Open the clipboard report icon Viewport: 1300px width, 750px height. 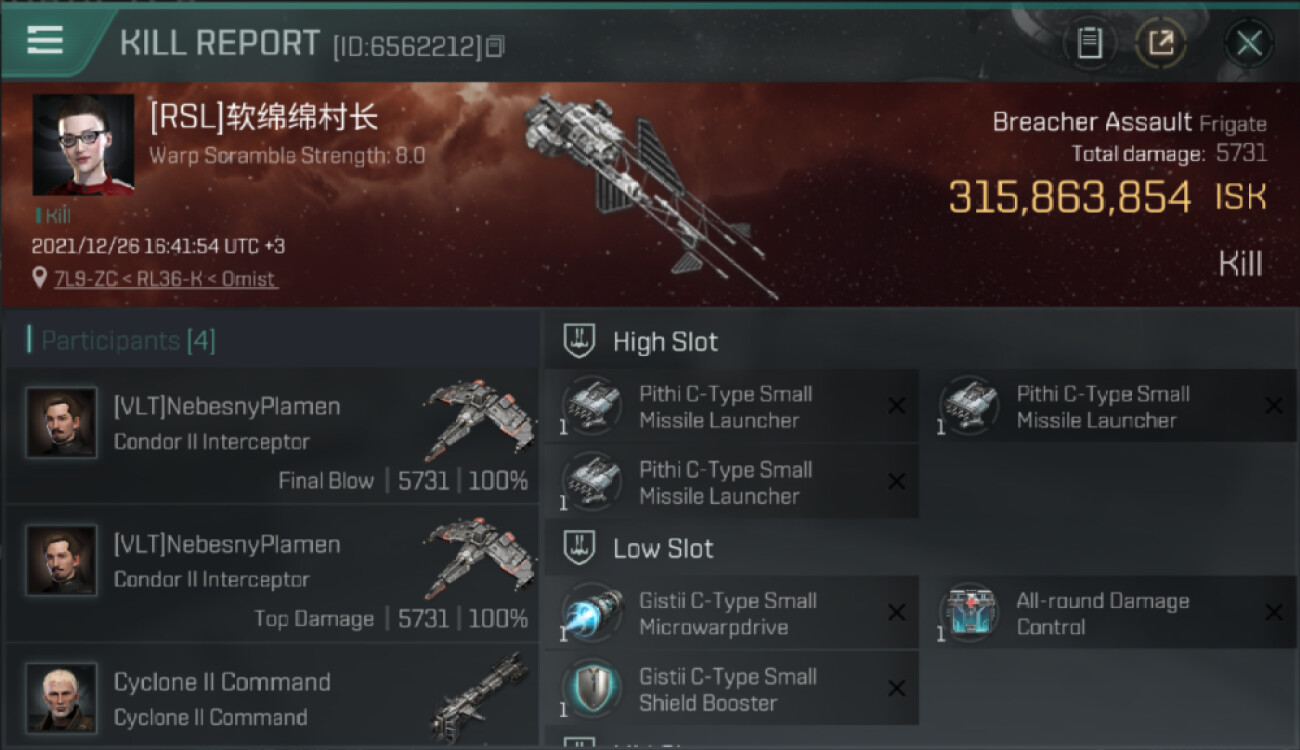pyautogui.click(x=1089, y=43)
